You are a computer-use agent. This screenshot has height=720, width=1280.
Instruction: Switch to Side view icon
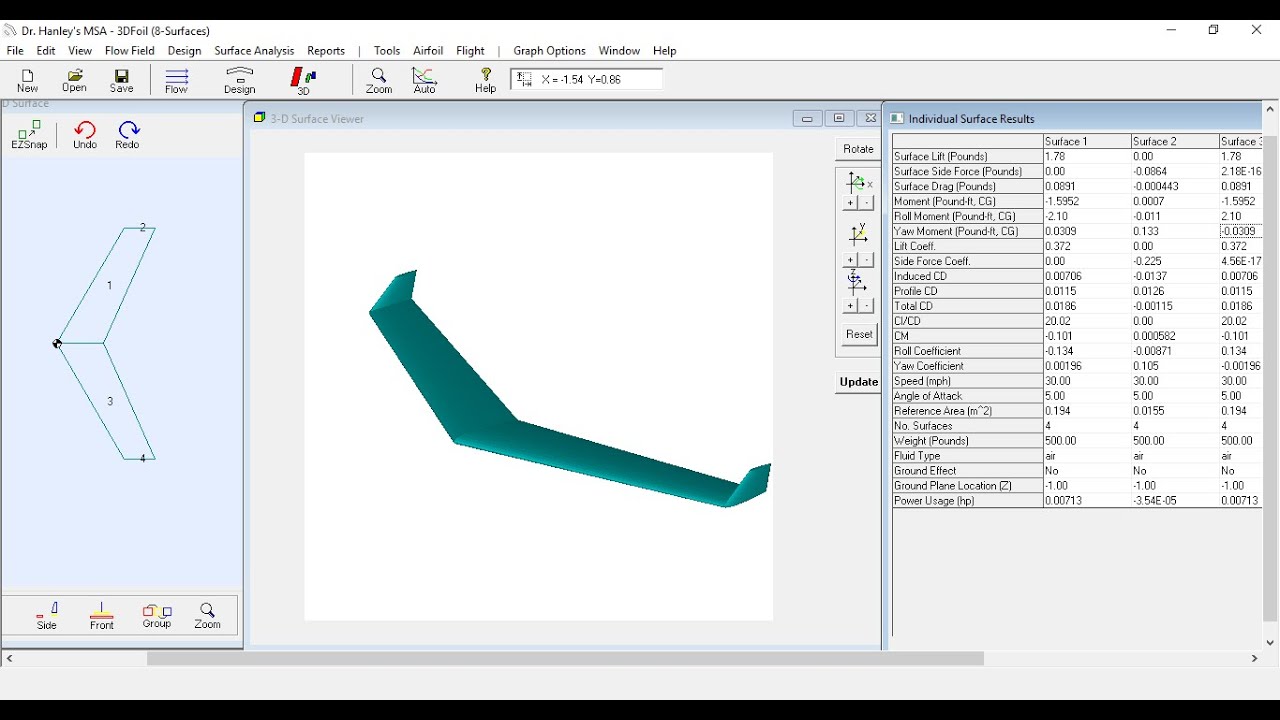pyautogui.click(x=47, y=616)
